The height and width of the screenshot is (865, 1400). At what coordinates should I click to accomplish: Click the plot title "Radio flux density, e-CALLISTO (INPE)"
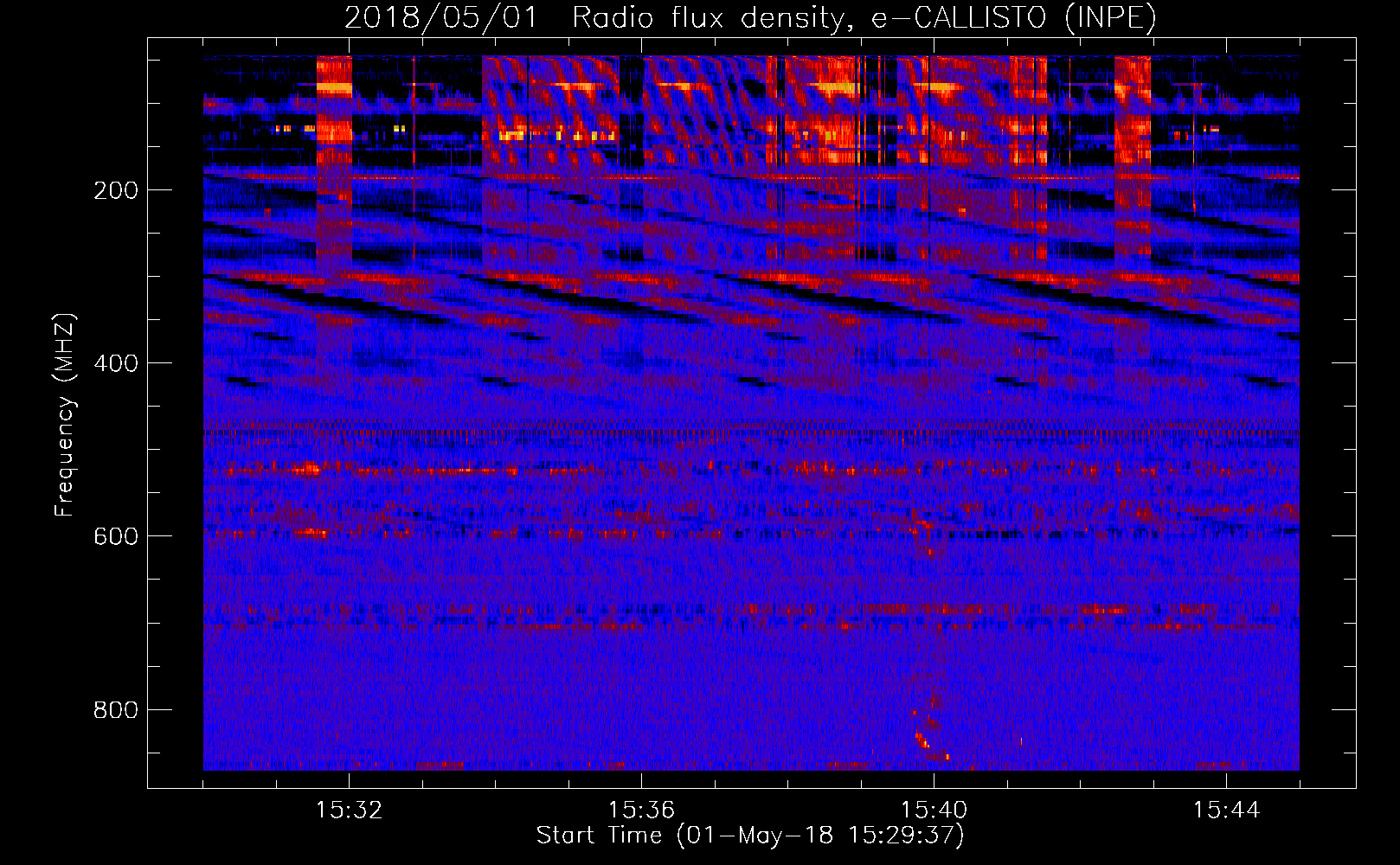(864, 18)
